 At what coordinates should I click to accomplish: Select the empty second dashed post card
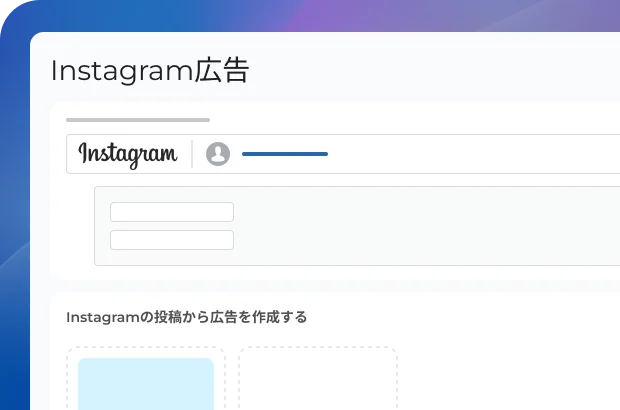pyautogui.click(x=318, y=378)
